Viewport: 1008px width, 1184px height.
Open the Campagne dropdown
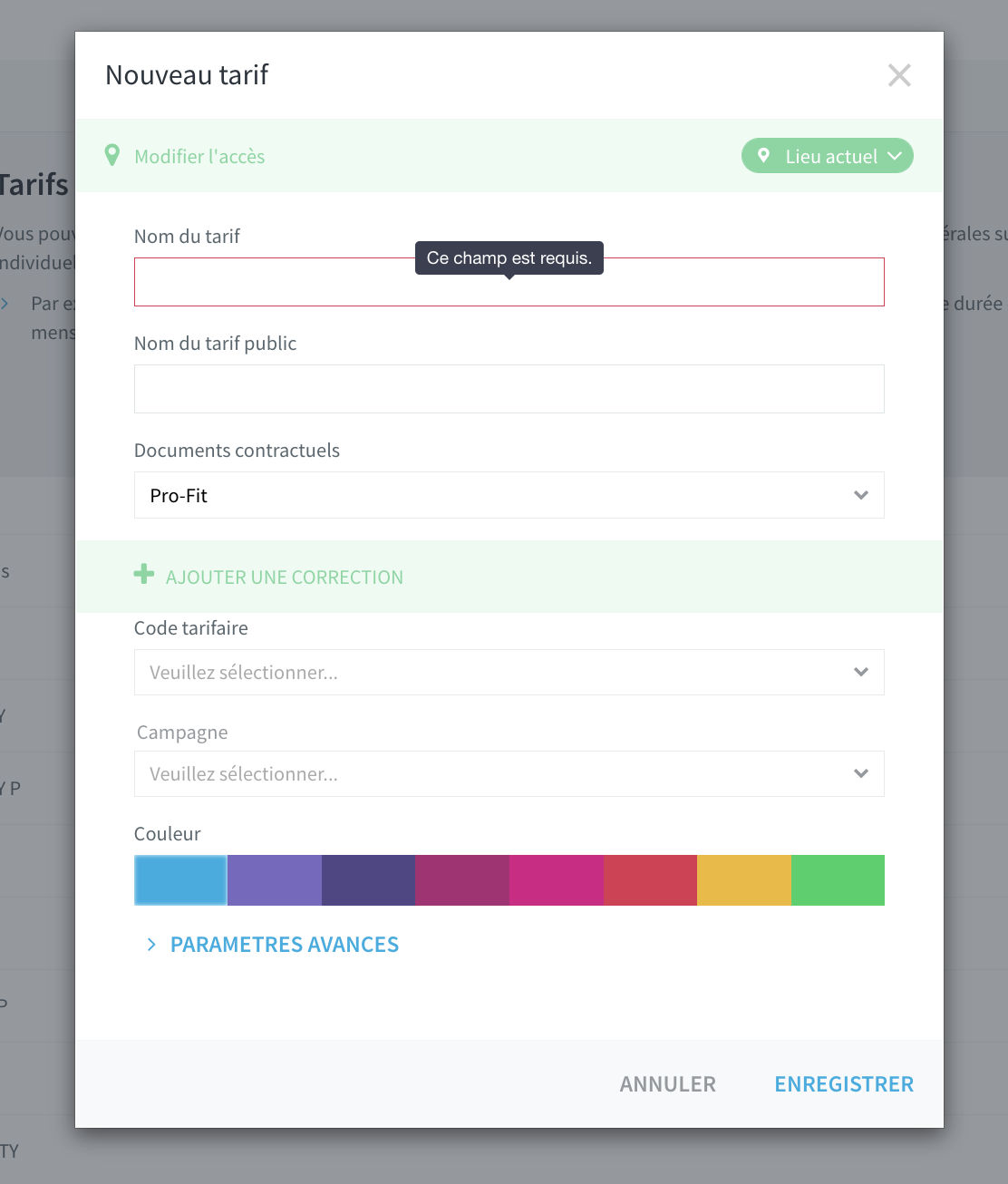click(509, 773)
